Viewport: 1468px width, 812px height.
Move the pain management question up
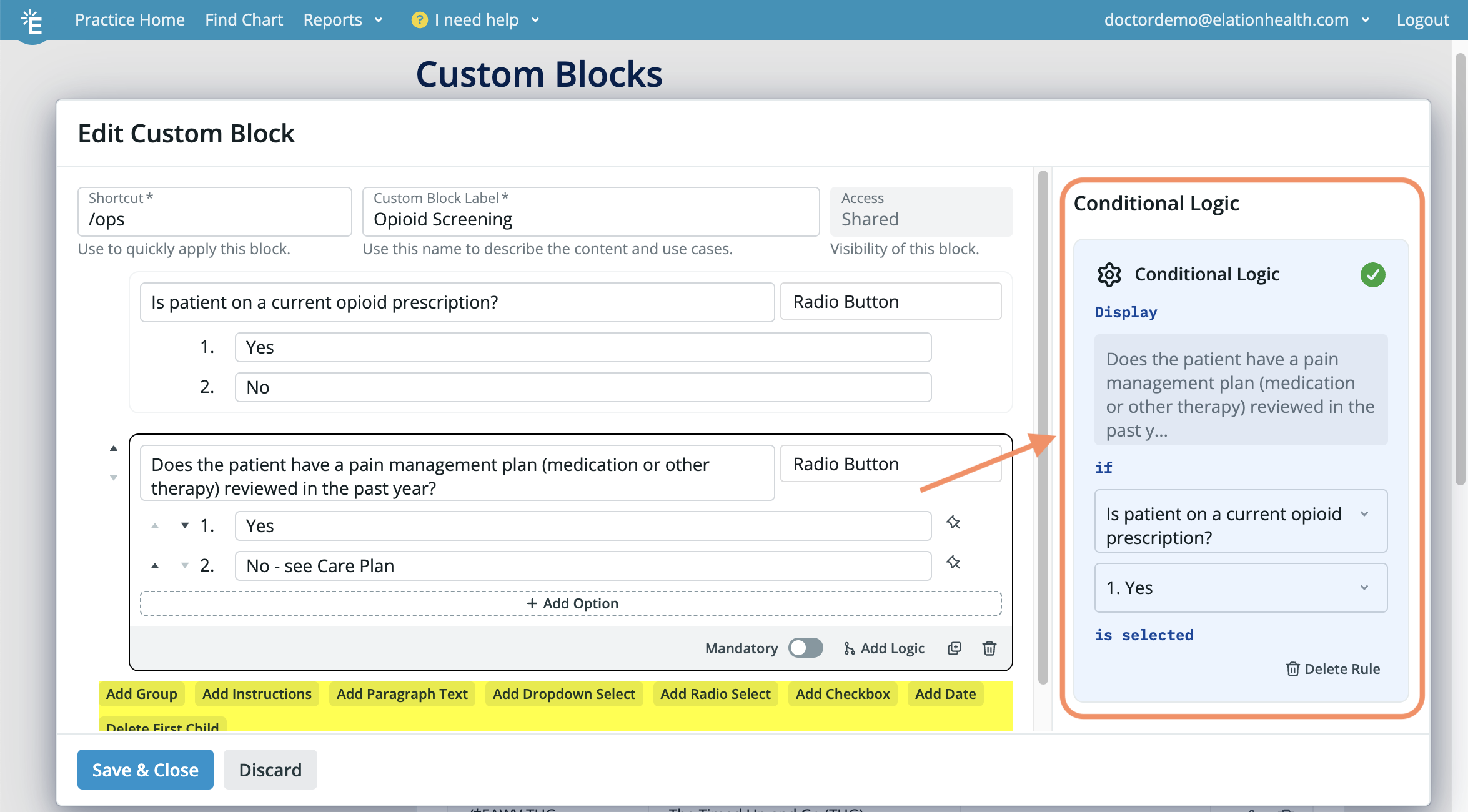pos(114,447)
